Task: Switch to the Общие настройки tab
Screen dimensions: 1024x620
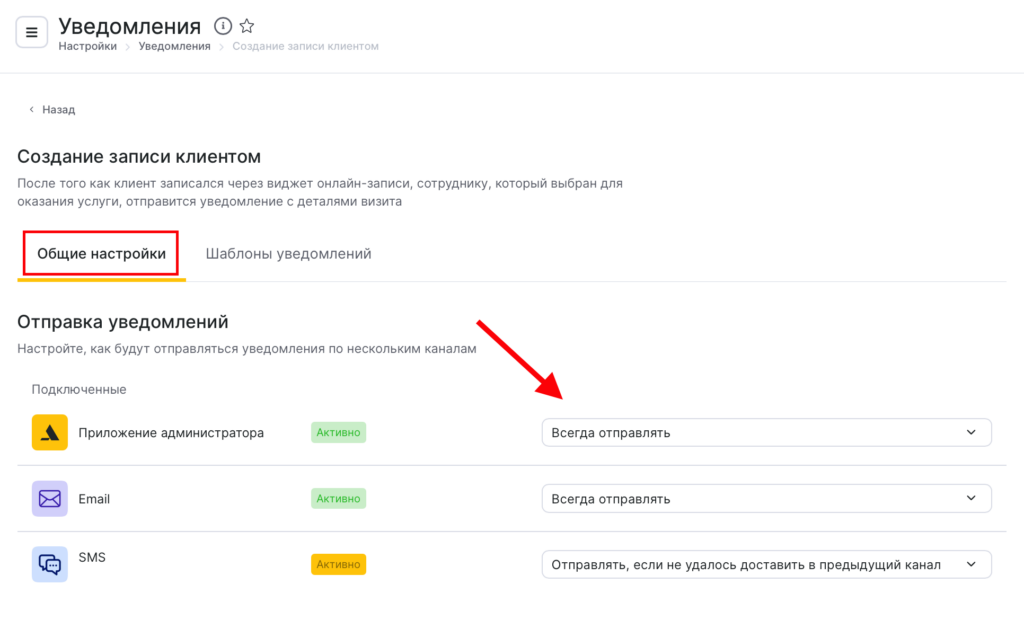Action: tap(101, 254)
